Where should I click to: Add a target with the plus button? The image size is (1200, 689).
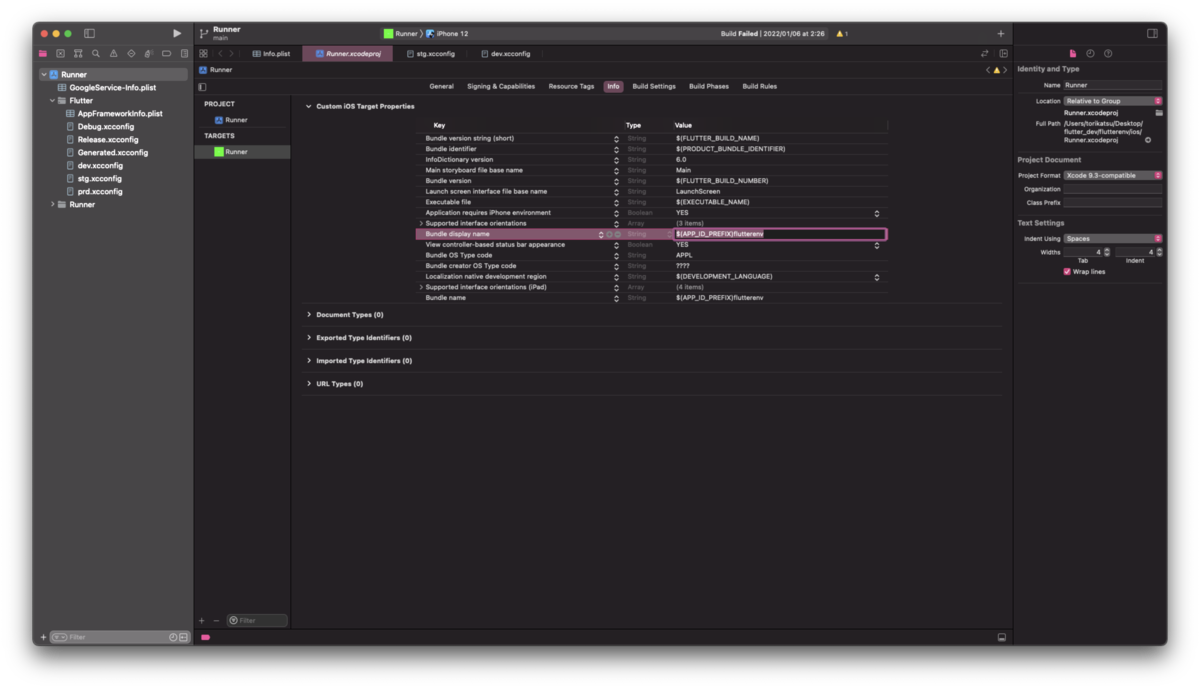pos(202,621)
